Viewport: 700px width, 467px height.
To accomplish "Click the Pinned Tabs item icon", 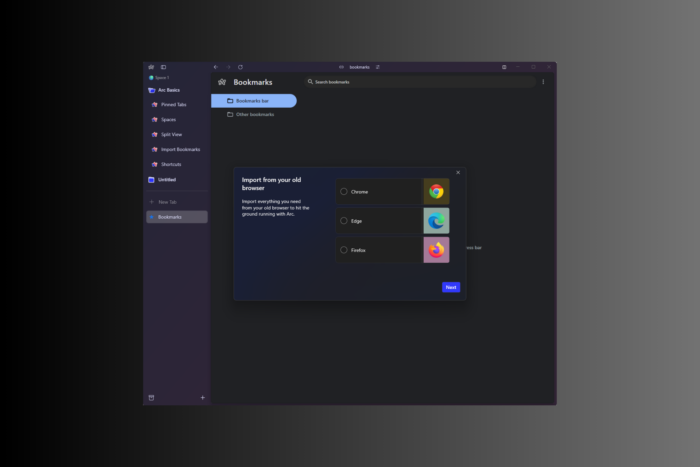I will point(154,104).
